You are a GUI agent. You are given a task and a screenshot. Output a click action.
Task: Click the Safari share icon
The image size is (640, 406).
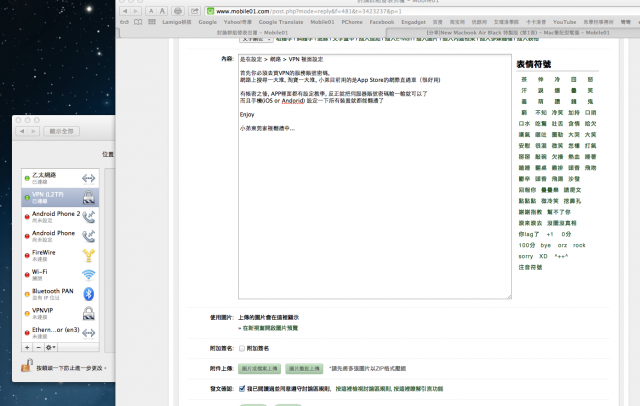coord(195,11)
